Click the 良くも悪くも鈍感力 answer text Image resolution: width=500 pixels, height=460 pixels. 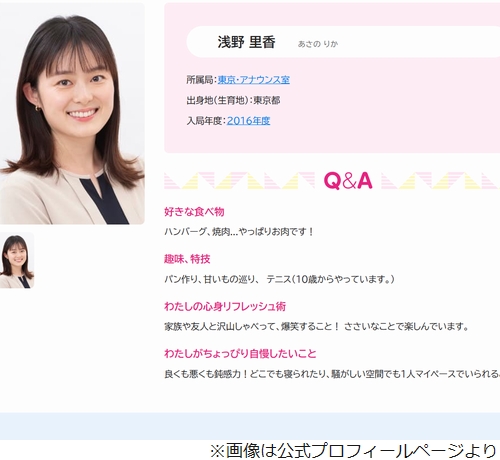[332, 374]
